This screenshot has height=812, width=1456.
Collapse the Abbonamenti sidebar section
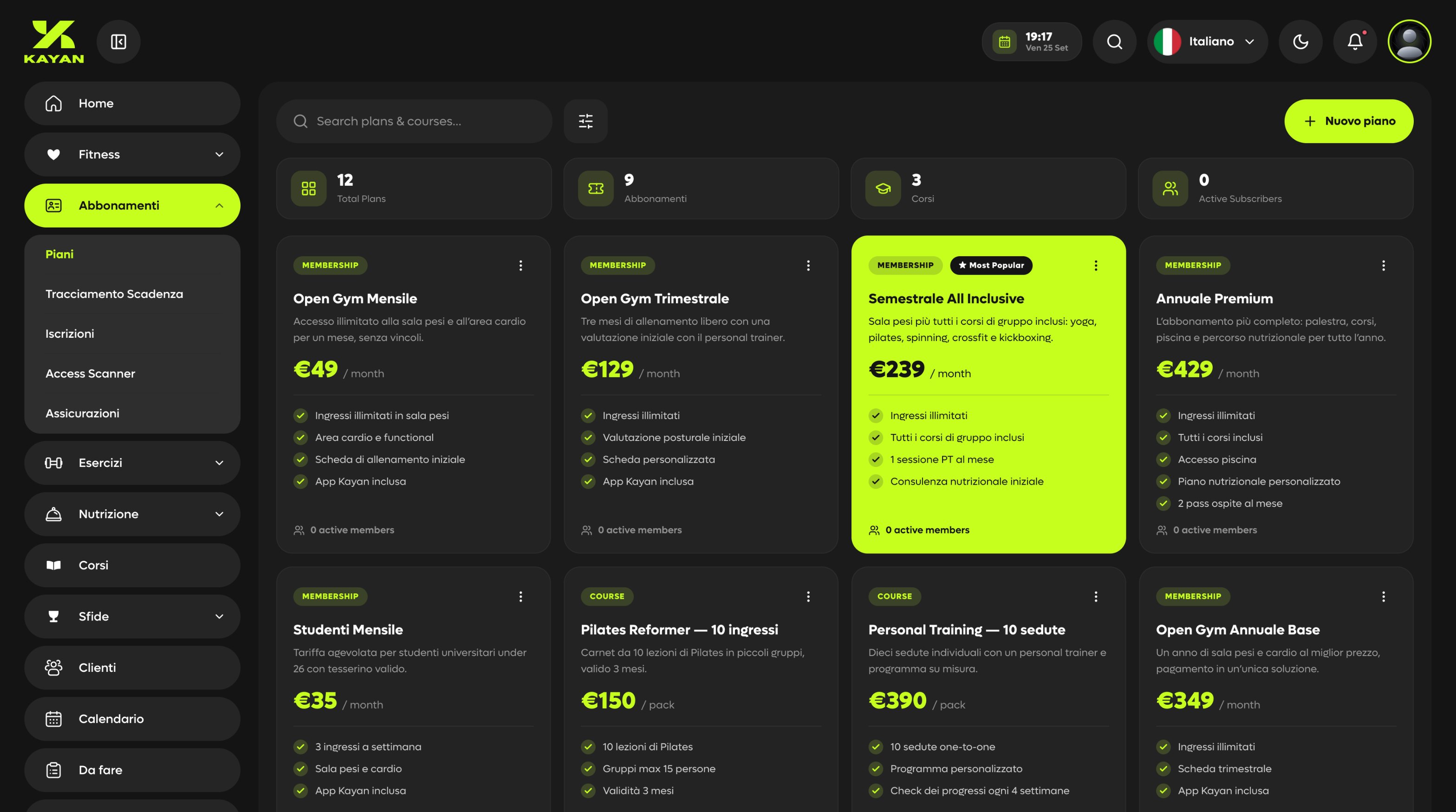132,206
